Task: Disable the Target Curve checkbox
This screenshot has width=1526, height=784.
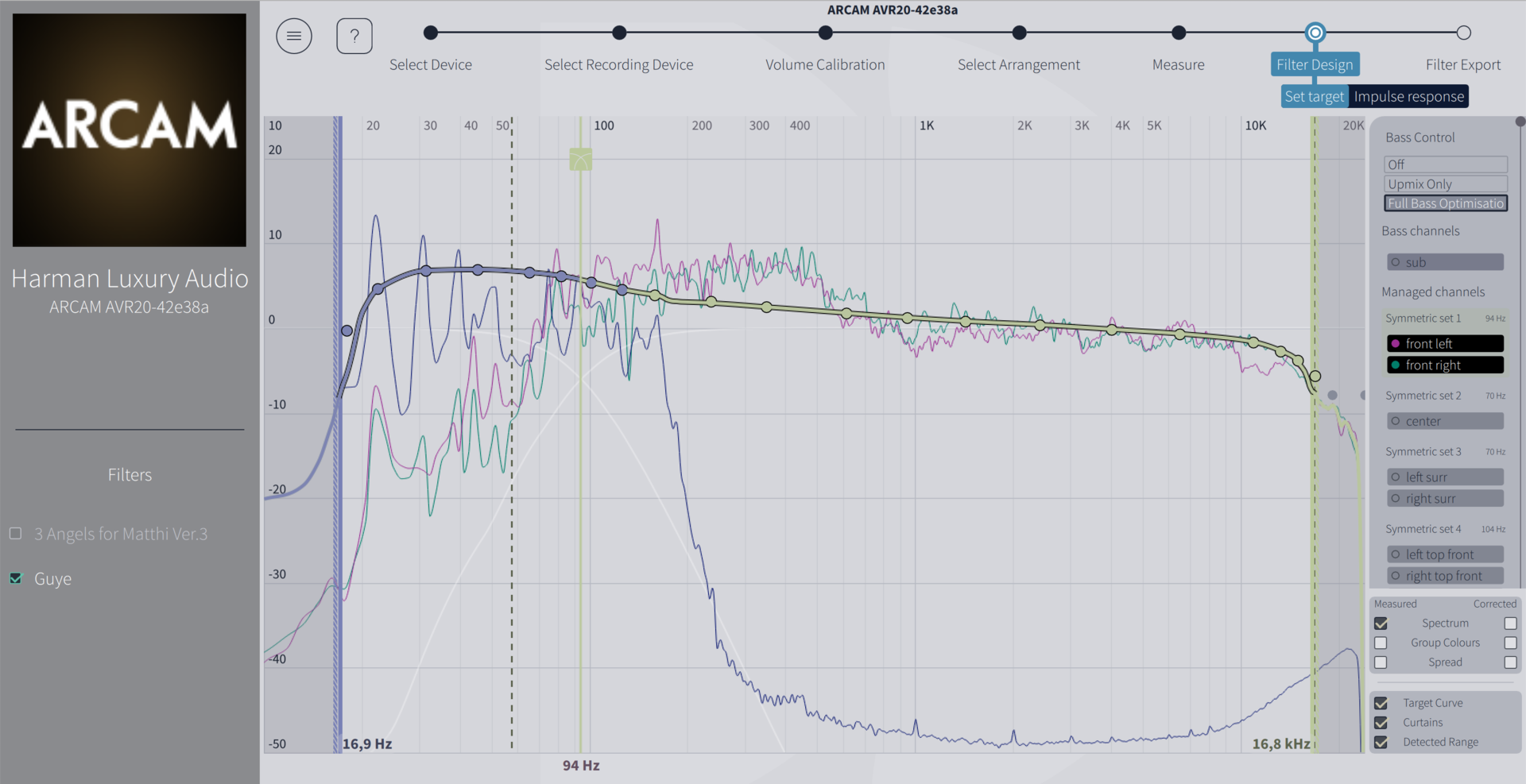Action: tap(1381, 703)
